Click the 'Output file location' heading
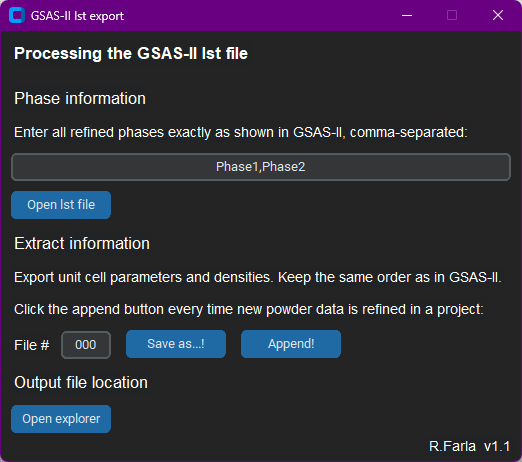The image size is (522, 462). tap(81, 383)
